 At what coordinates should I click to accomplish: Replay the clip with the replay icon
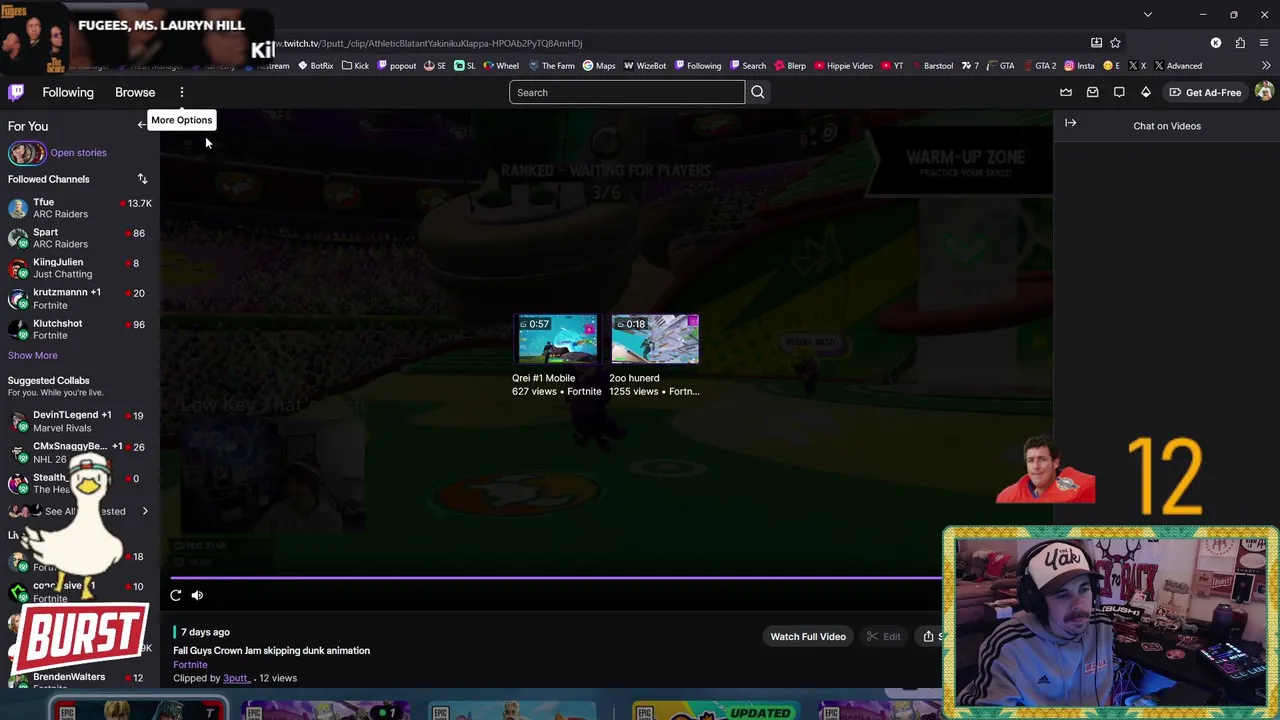(x=176, y=595)
